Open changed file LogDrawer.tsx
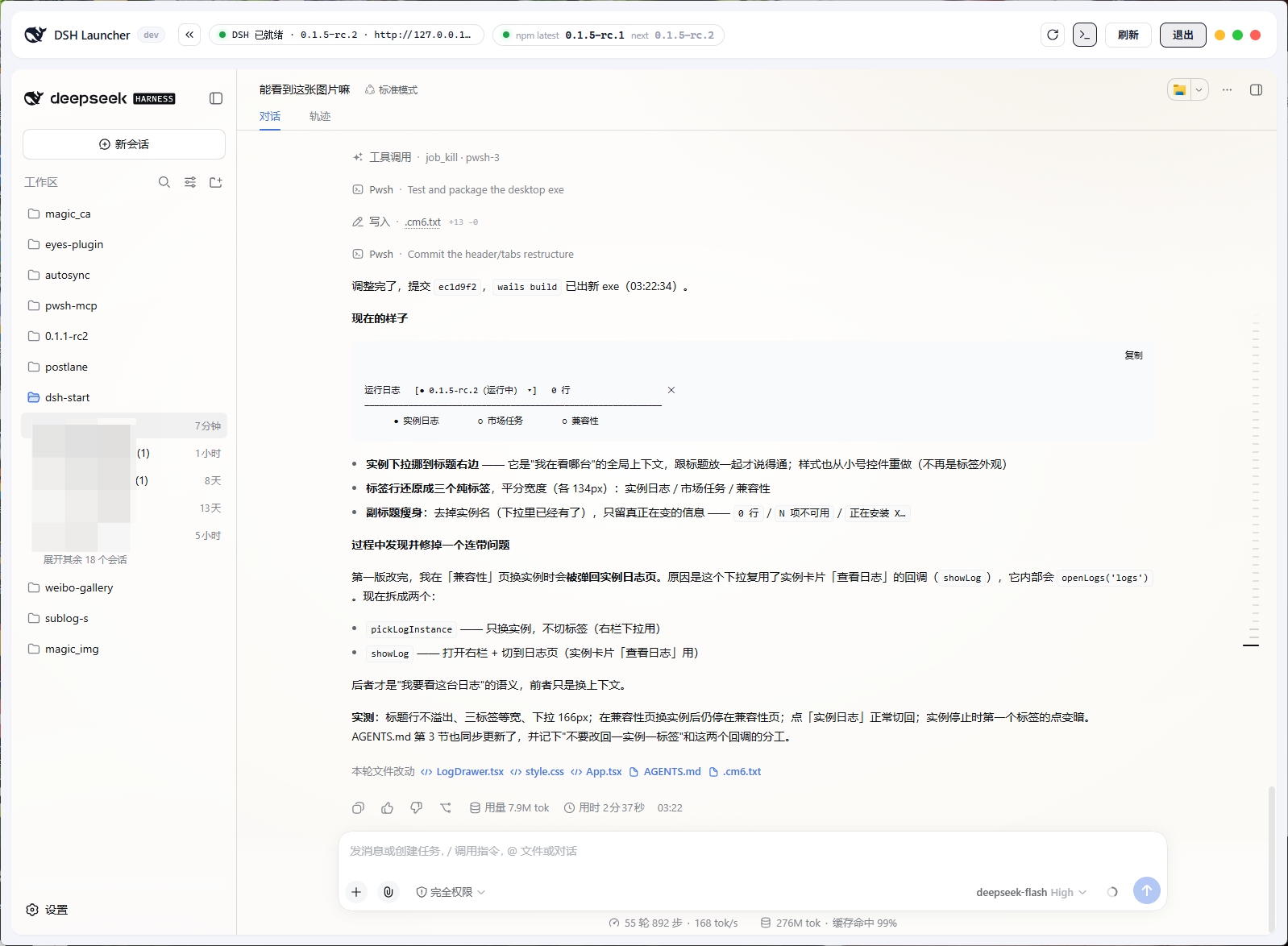Image resolution: width=1288 pixels, height=946 pixels. click(x=463, y=771)
